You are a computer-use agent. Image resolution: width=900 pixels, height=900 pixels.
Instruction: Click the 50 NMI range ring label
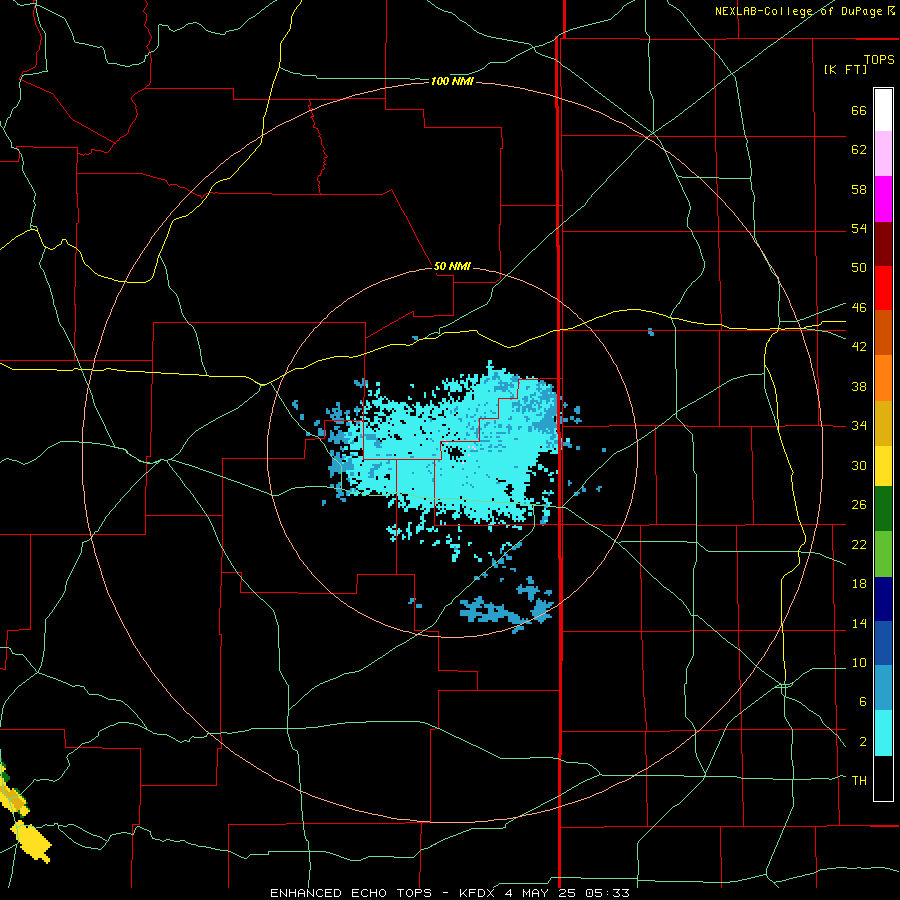click(452, 266)
